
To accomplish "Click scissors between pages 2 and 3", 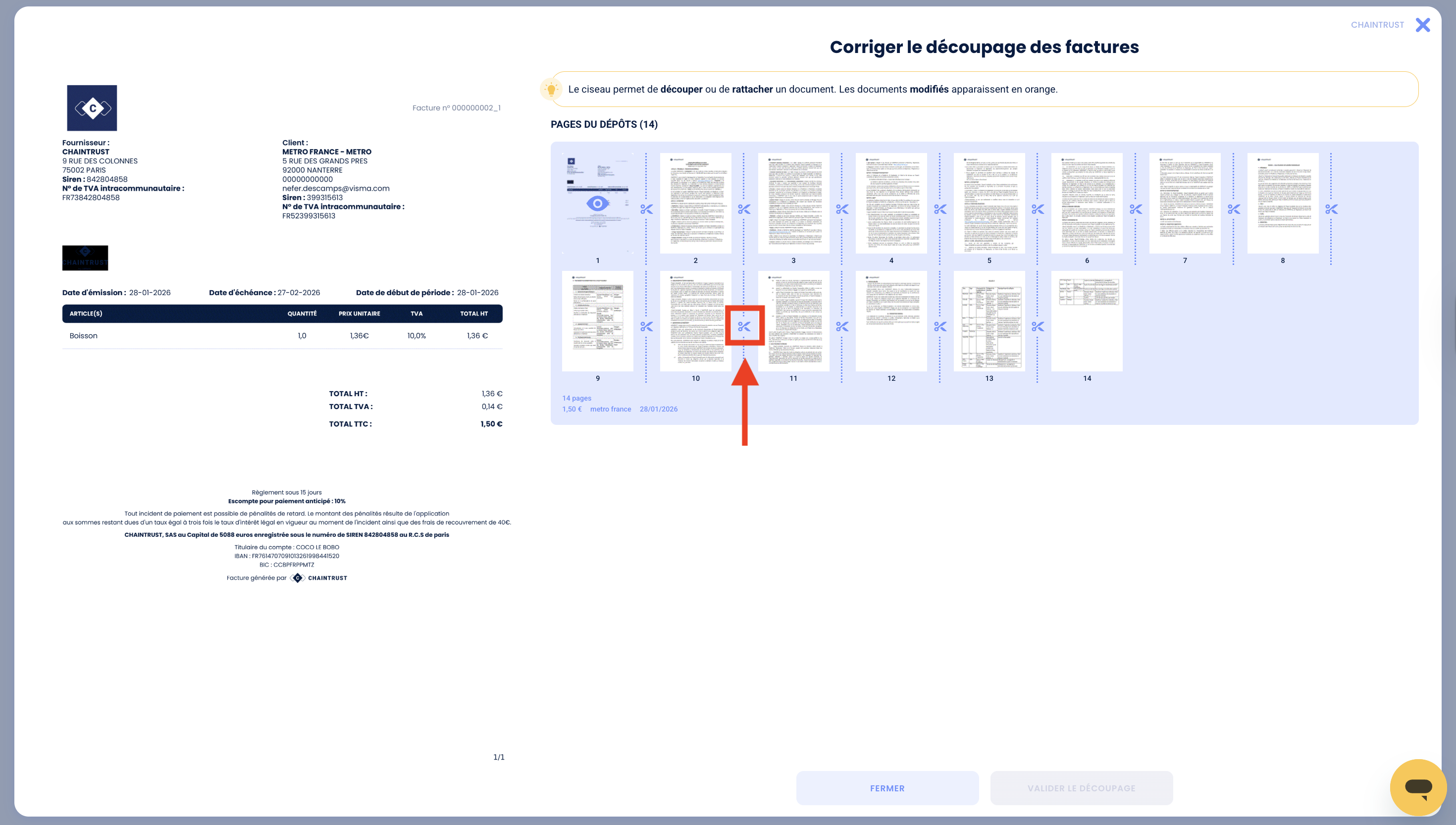I will click(744, 209).
